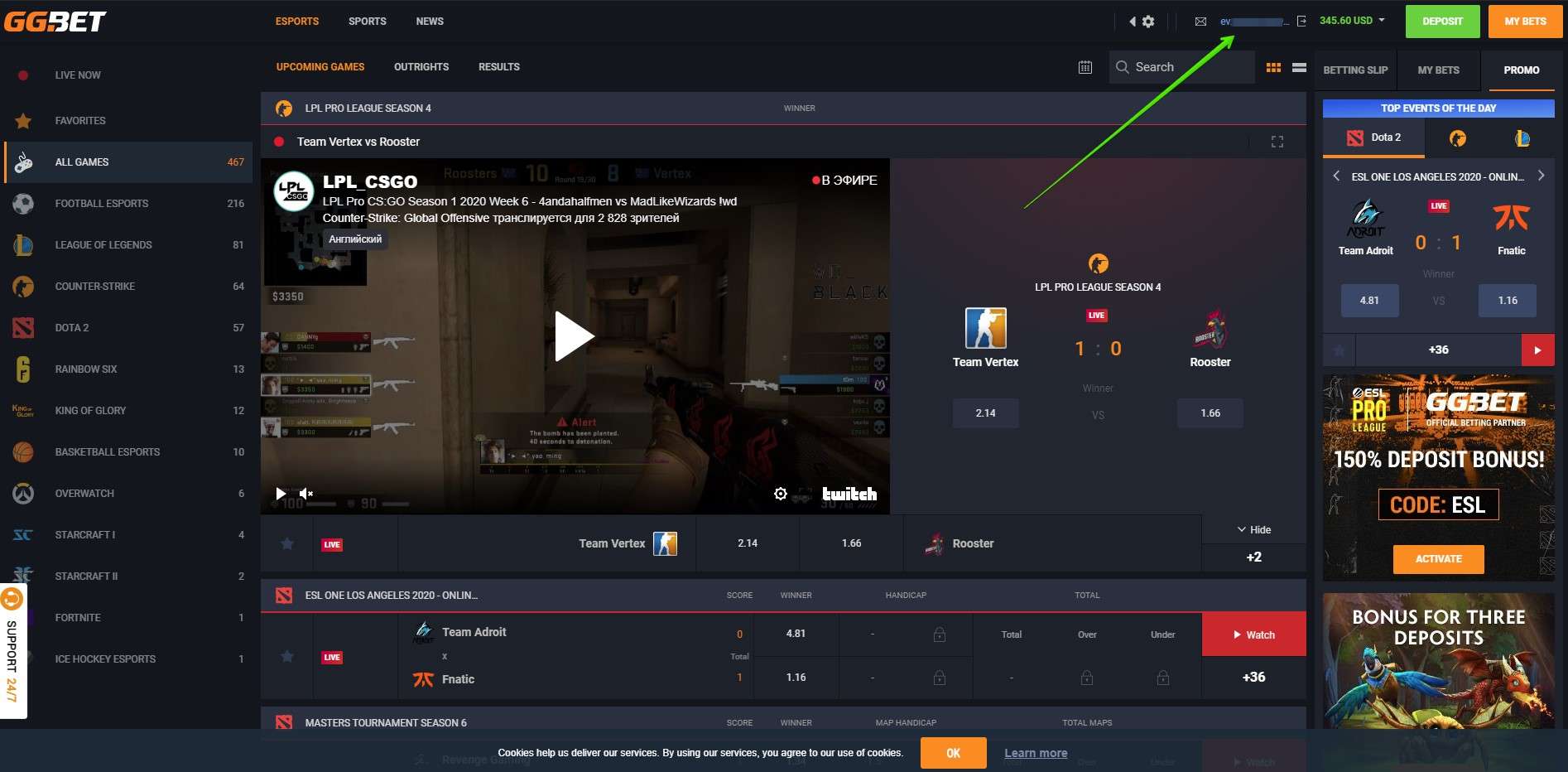This screenshot has width=1568, height=772.
Task: Bet on Team Vertex at 2.14 in stream panel
Action: click(985, 413)
